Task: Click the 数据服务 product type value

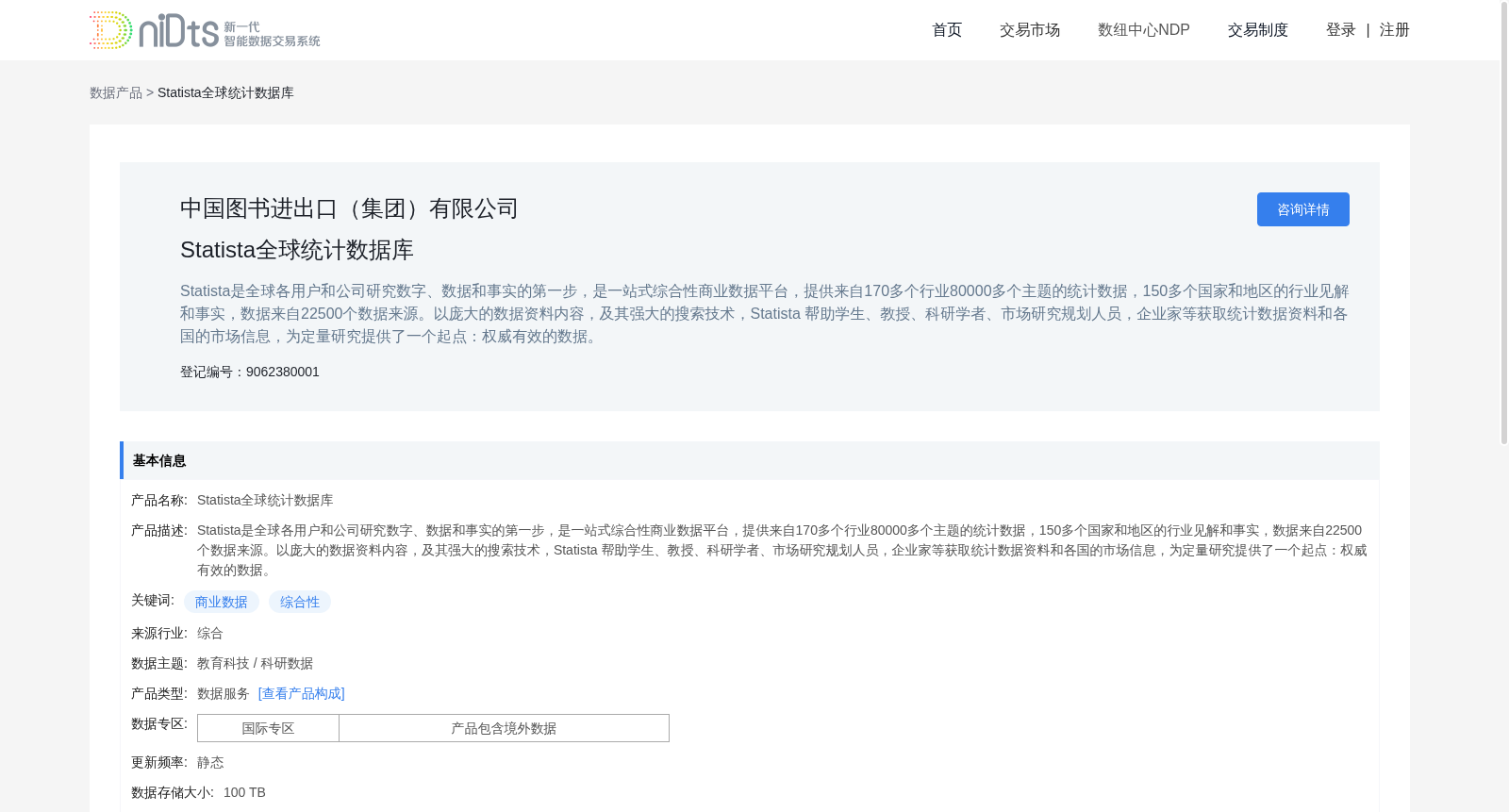Action: point(224,693)
